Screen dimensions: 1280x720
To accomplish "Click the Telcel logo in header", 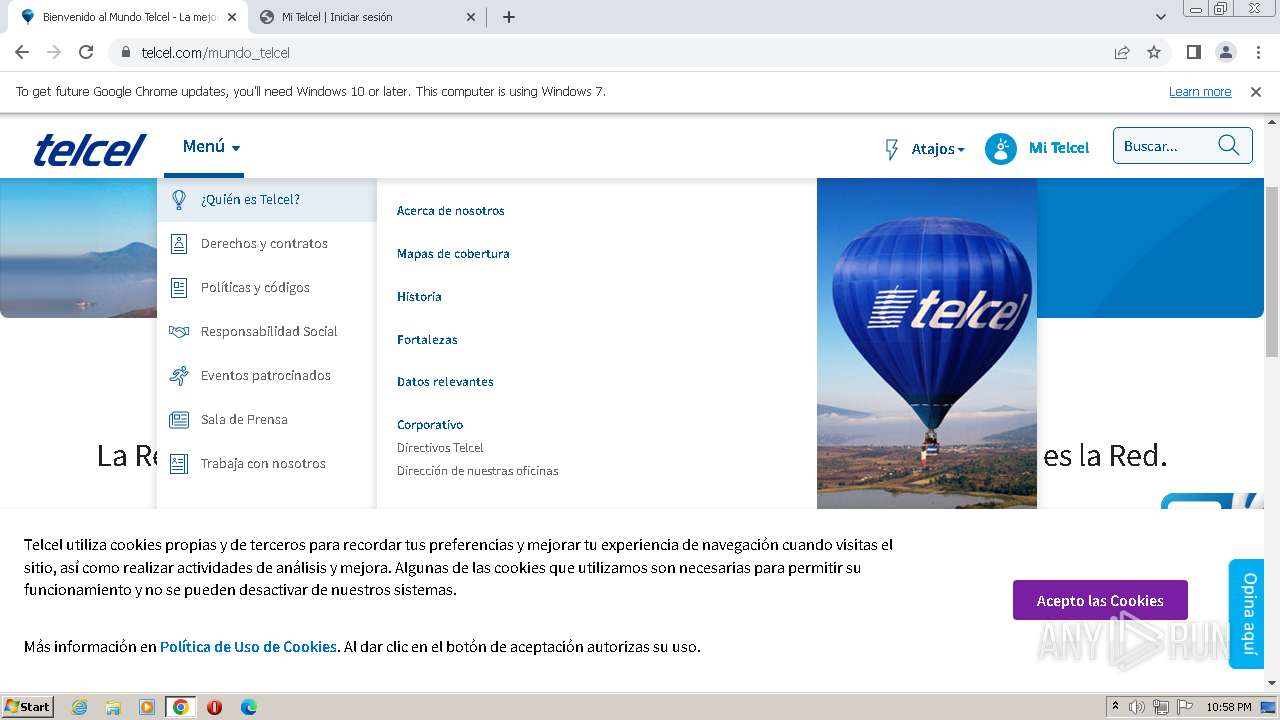I will pyautogui.click(x=90, y=150).
